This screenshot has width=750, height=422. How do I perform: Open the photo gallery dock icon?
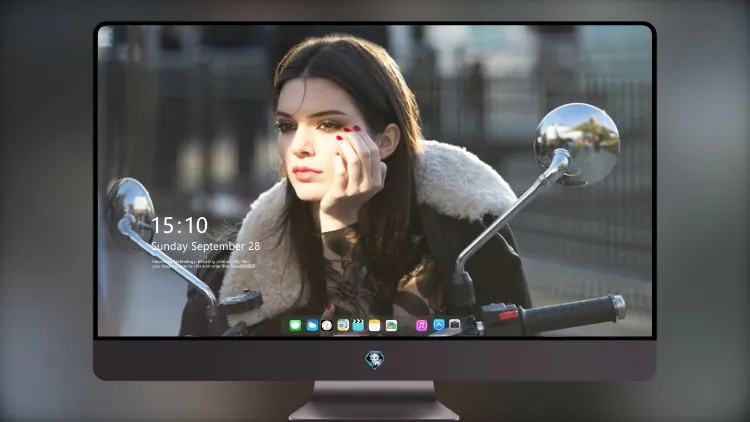click(x=391, y=325)
